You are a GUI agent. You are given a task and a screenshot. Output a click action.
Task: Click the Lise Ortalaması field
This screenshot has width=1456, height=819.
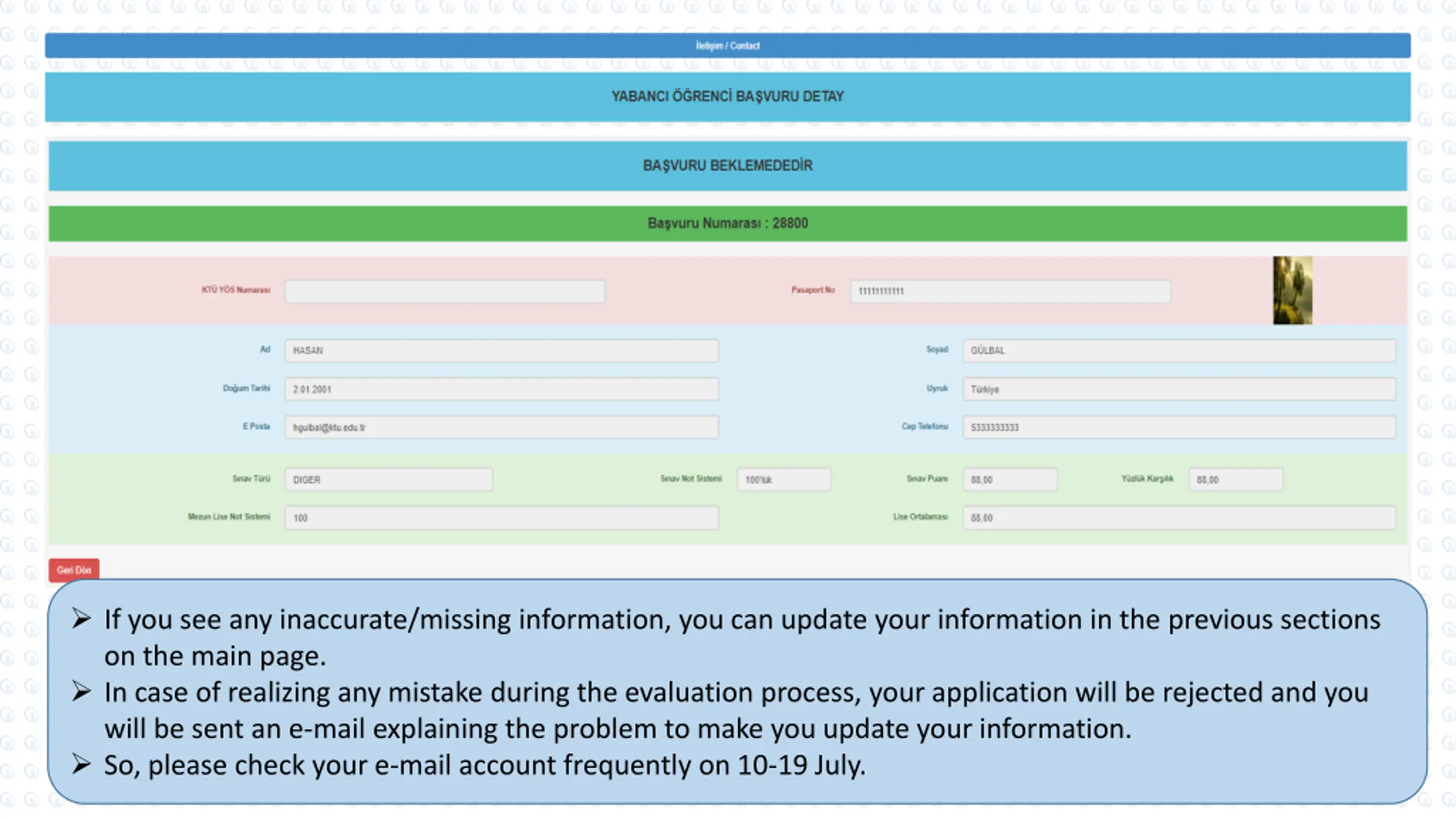[1179, 518]
